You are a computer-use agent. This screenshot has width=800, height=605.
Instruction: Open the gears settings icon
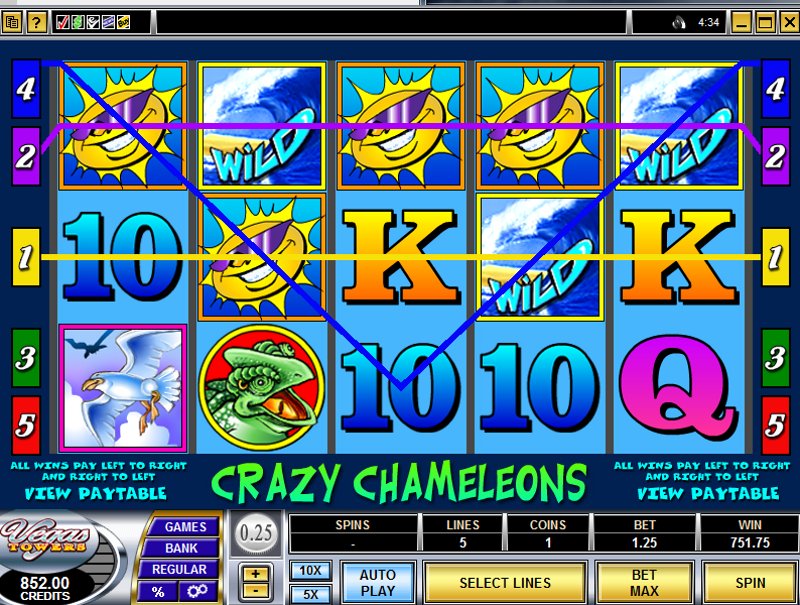197,591
